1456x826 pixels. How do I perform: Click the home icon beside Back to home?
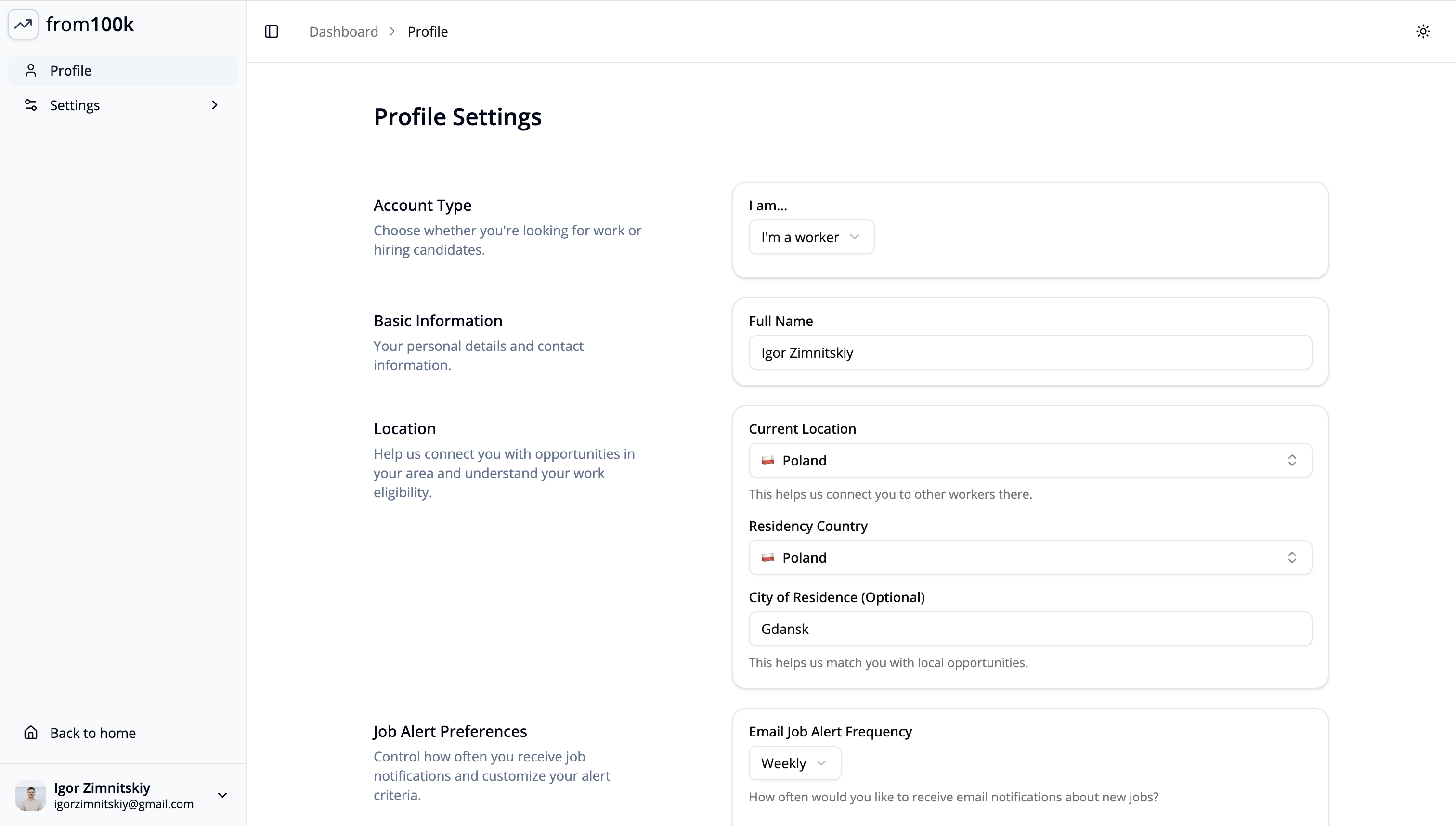tap(31, 733)
